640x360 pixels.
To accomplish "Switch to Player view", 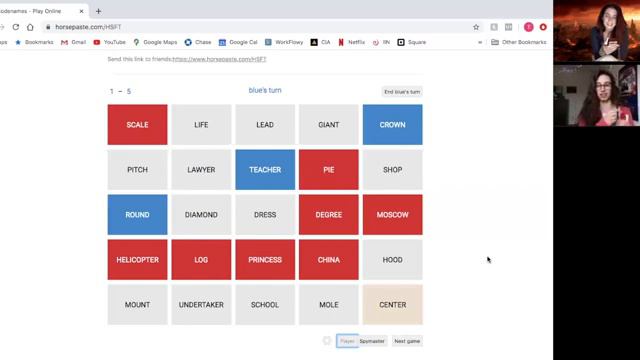I will pyautogui.click(x=347, y=341).
